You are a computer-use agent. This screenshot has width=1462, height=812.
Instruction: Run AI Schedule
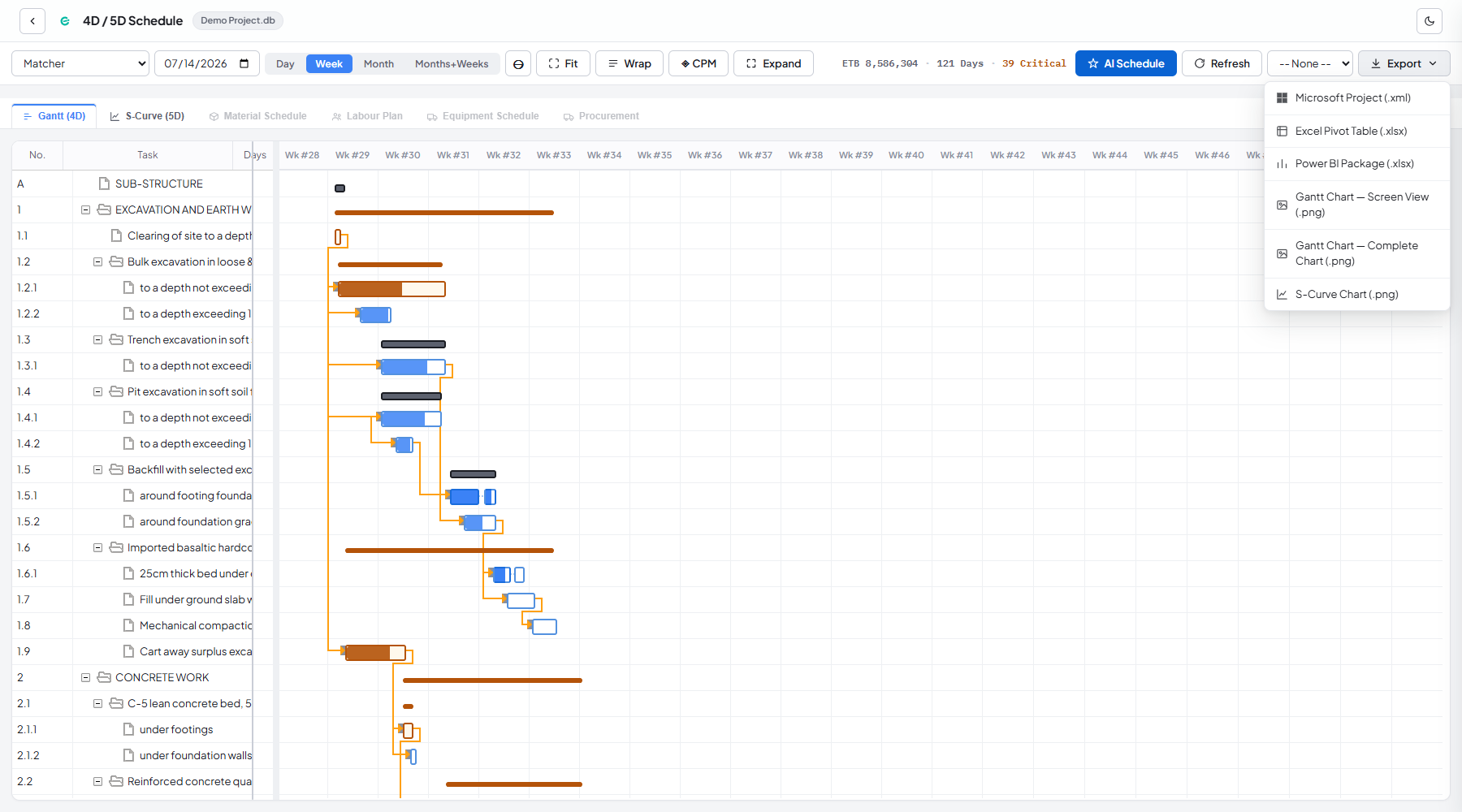click(1126, 63)
